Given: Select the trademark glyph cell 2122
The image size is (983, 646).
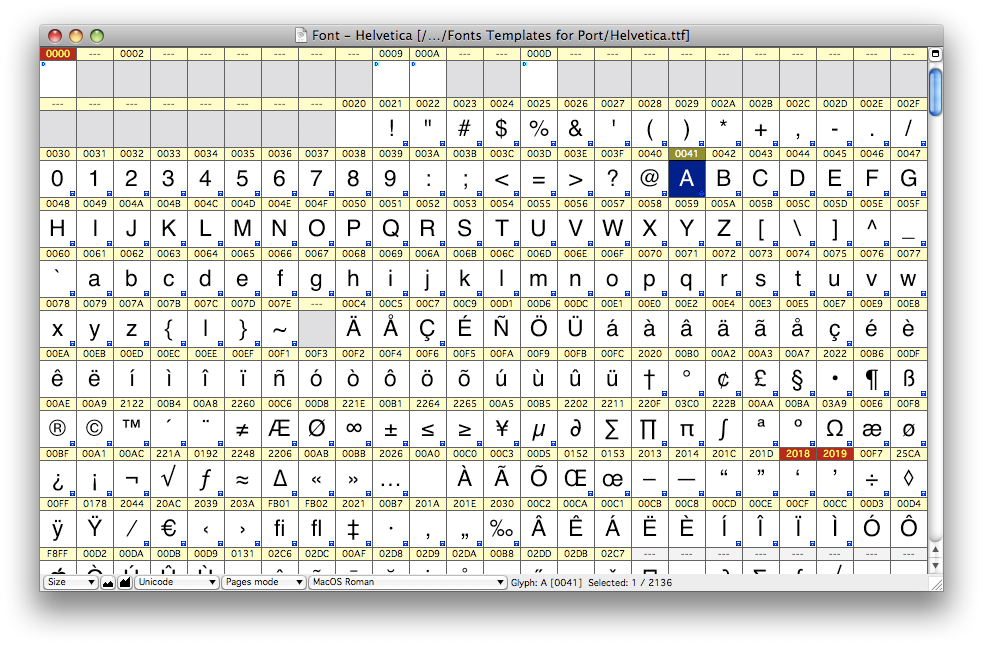Looking at the screenshot, I should (x=132, y=428).
